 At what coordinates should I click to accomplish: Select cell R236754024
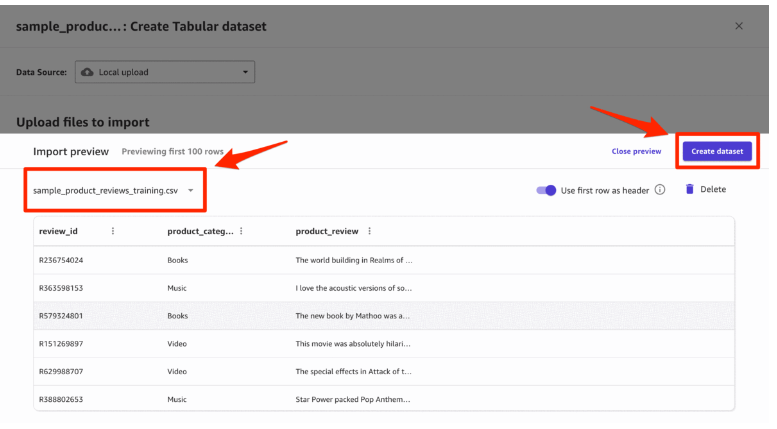(61, 260)
